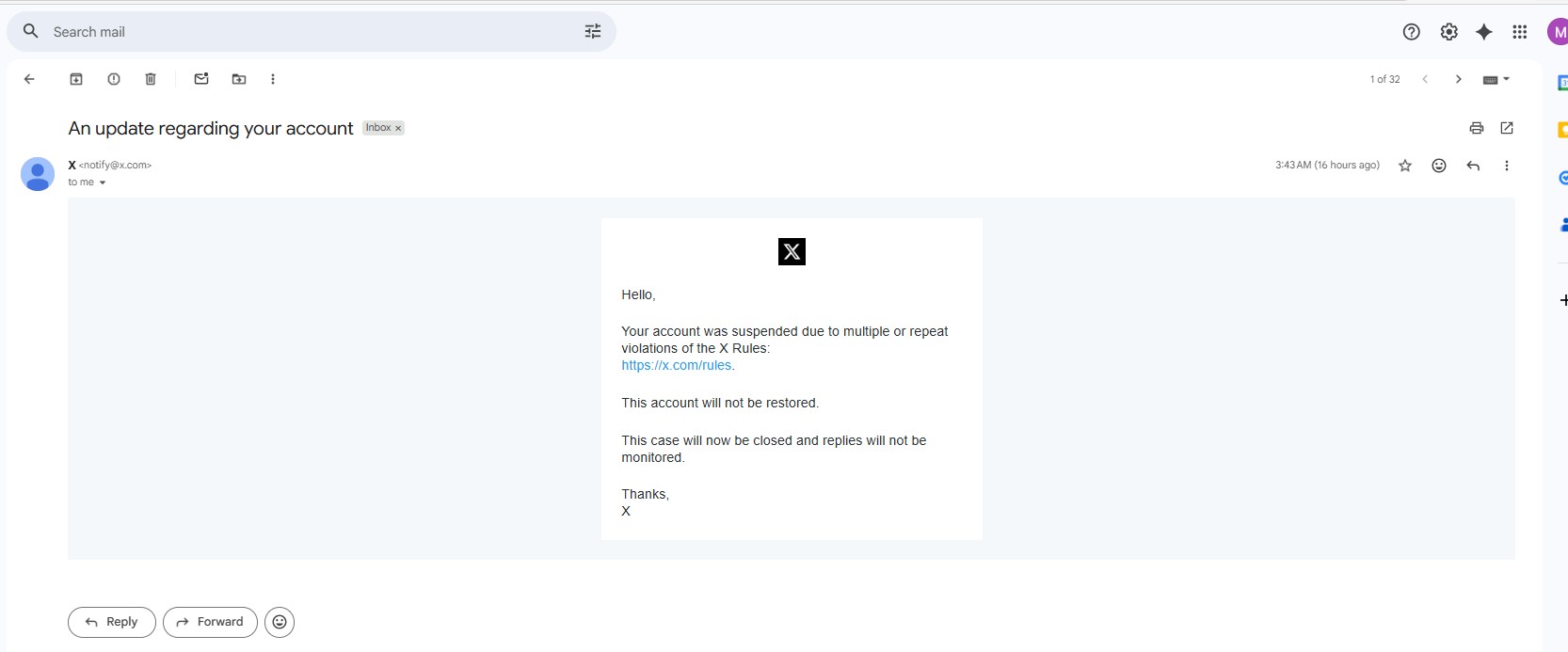
Task: Open the https://x.com/rules link
Action: click(x=676, y=365)
